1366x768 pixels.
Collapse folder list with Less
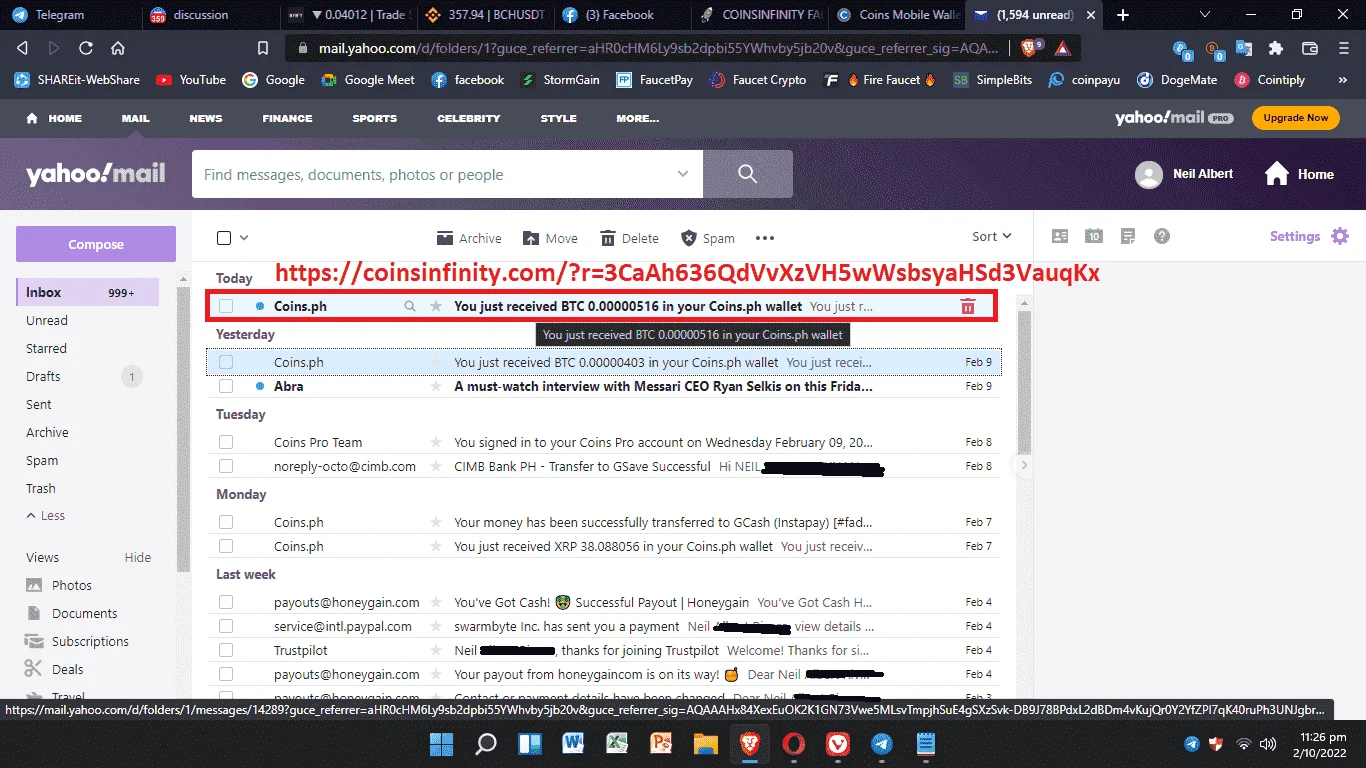pos(46,516)
